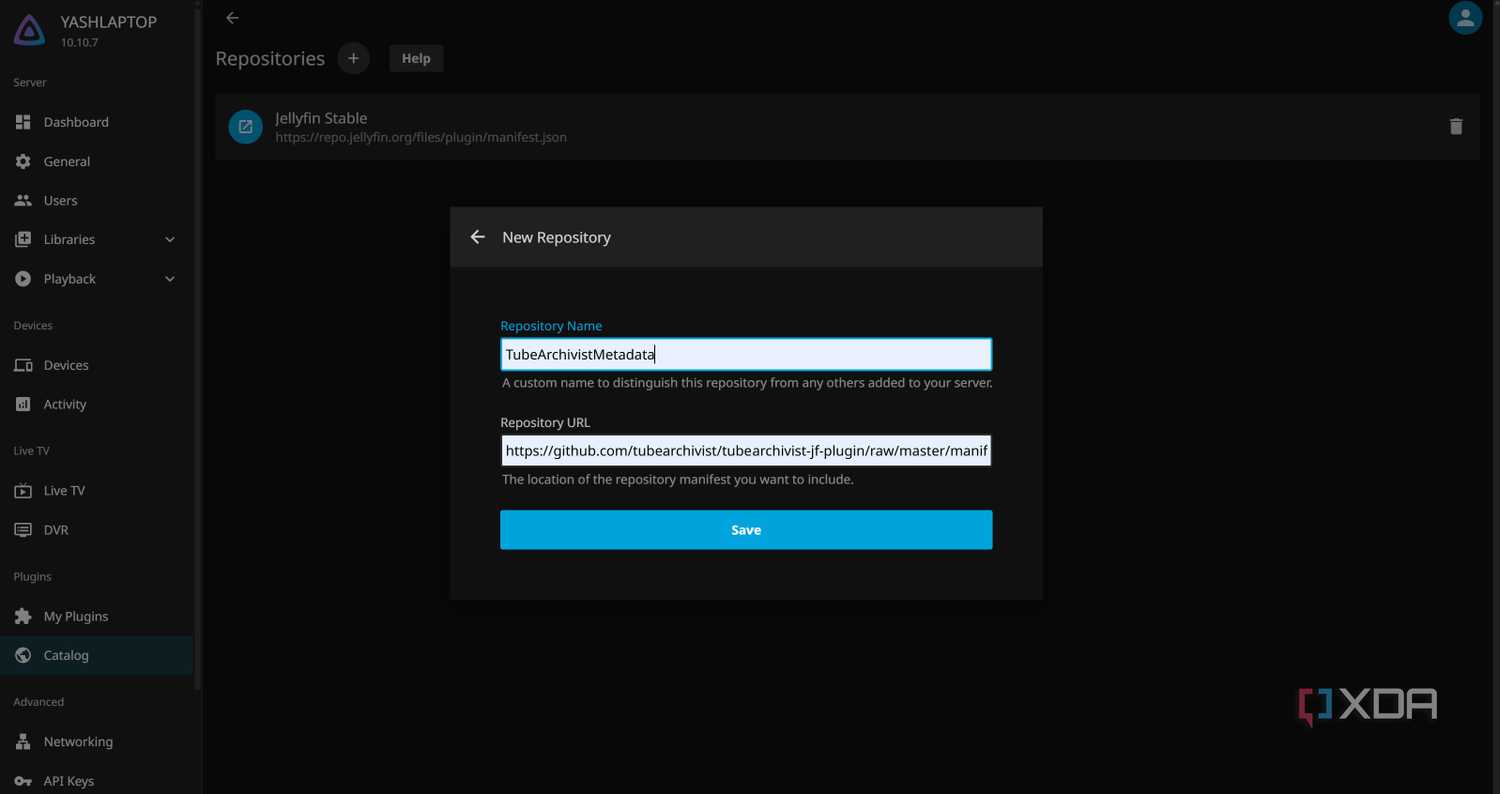Click the Dashboard grid icon

(23, 122)
